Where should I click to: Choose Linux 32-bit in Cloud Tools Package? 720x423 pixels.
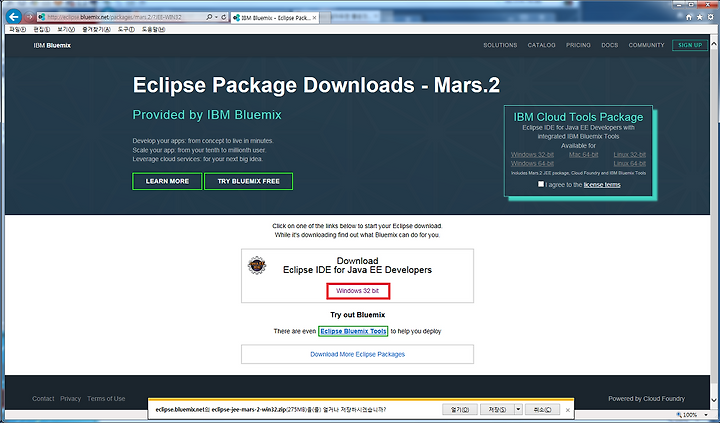[x=630, y=155]
